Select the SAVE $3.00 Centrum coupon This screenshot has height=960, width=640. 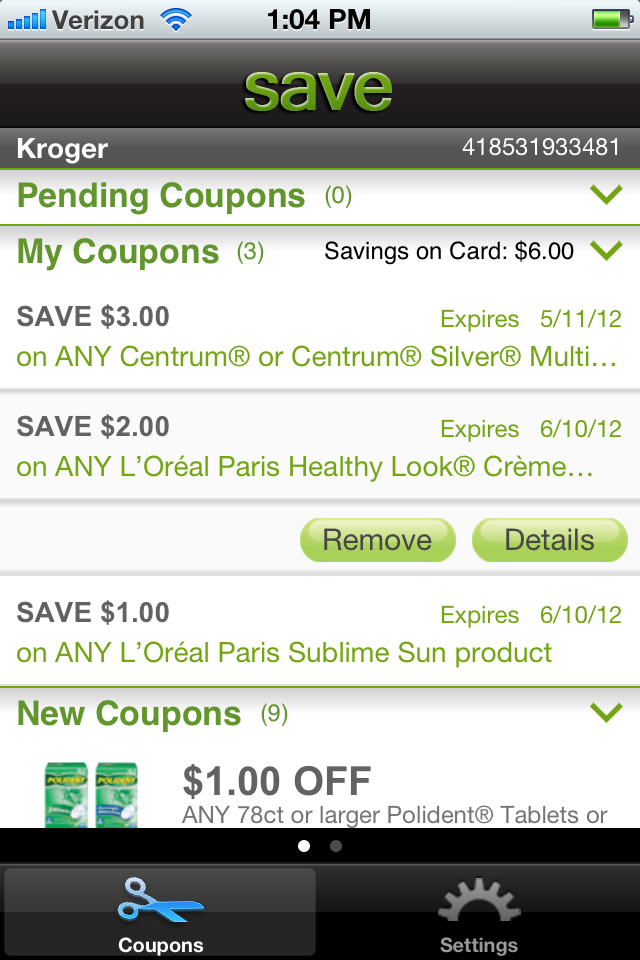pos(318,338)
